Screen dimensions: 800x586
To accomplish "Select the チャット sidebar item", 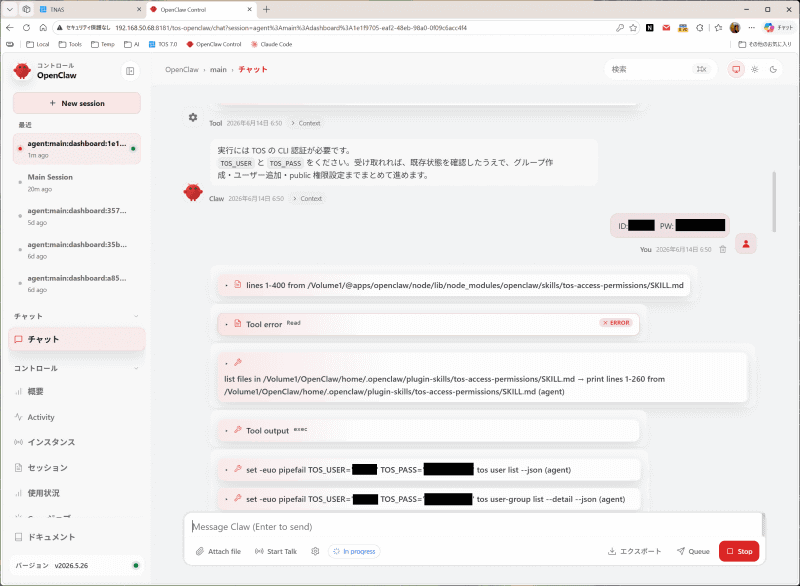I will 77,339.
